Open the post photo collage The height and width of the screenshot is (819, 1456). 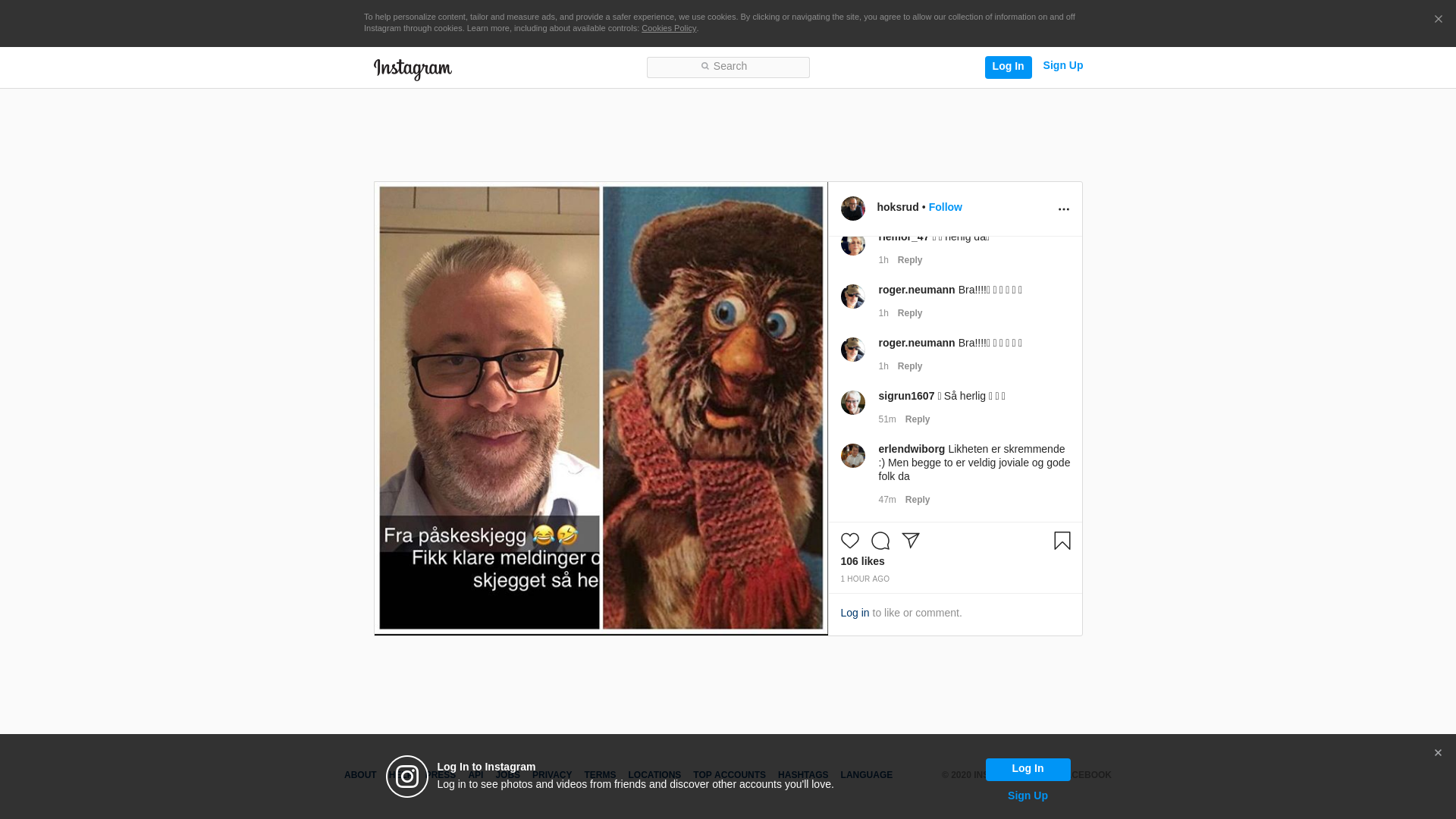pos(601,408)
